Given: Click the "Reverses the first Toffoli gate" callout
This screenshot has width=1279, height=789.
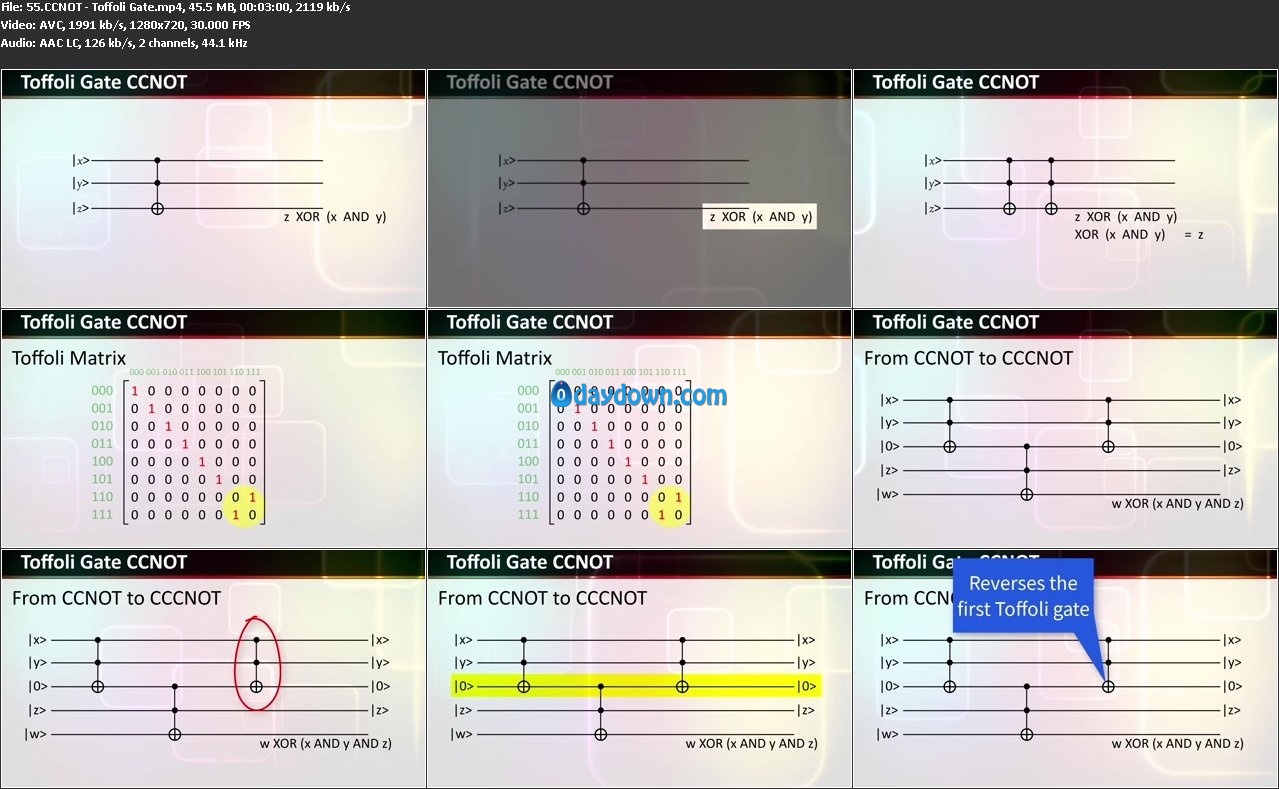Looking at the screenshot, I should 1023,596.
